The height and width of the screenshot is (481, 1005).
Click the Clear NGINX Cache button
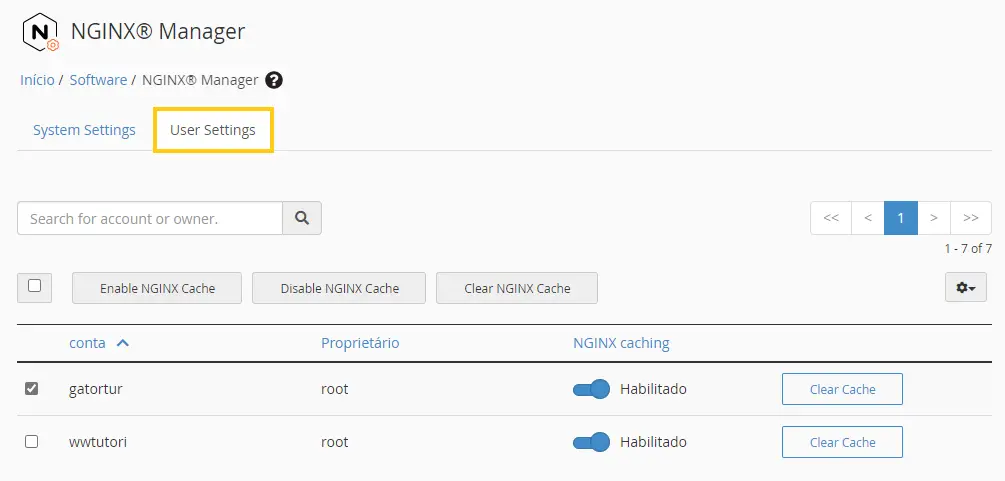(x=517, y=288)
